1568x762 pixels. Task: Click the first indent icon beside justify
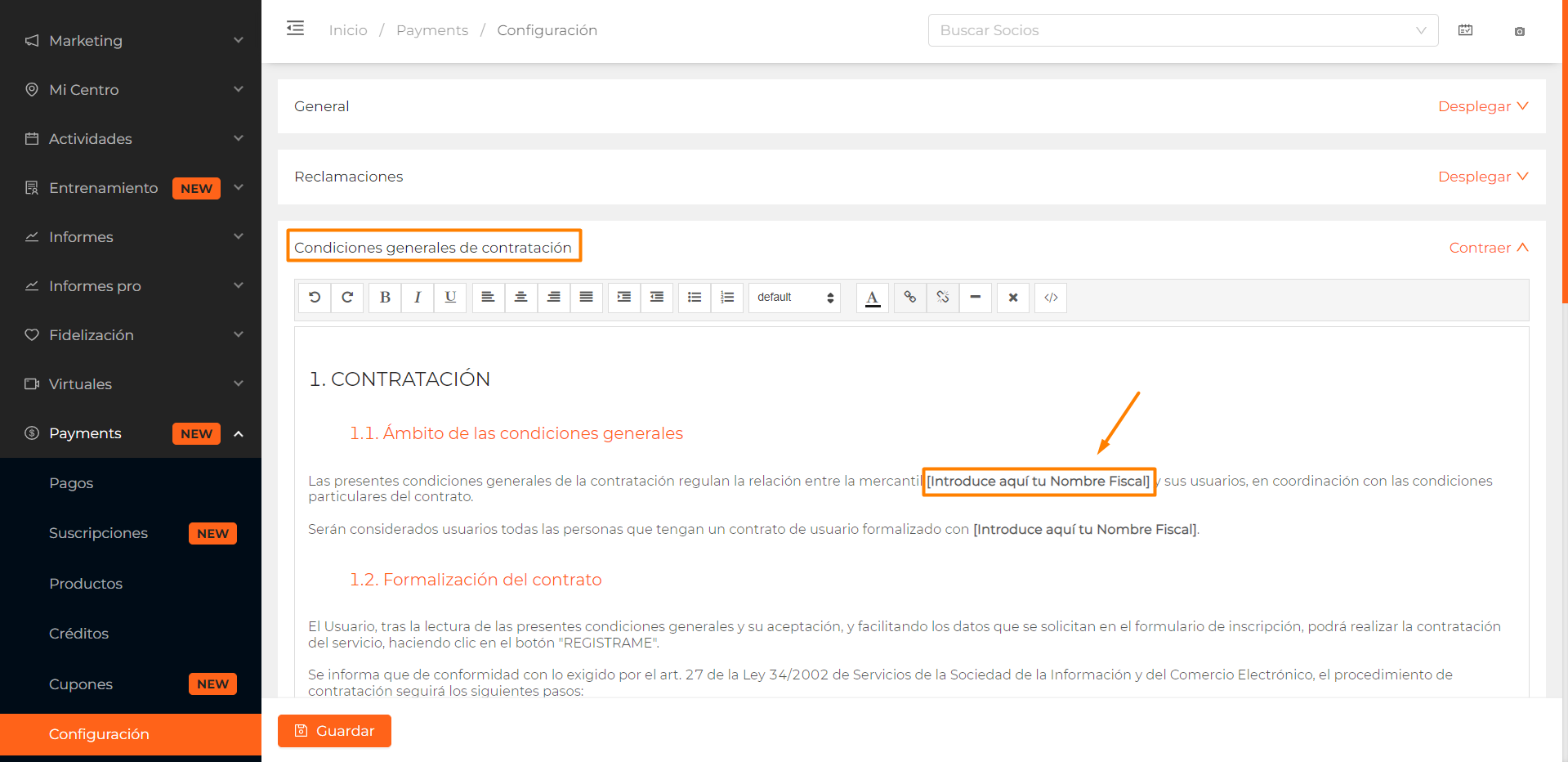point(623,298)
